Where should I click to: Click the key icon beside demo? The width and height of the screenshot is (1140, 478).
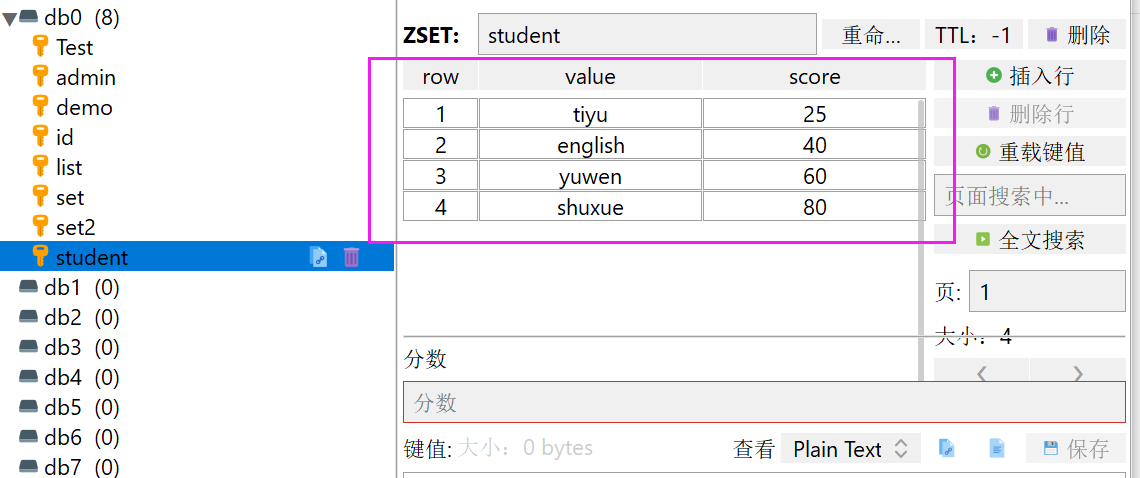(x=41, y=107)
